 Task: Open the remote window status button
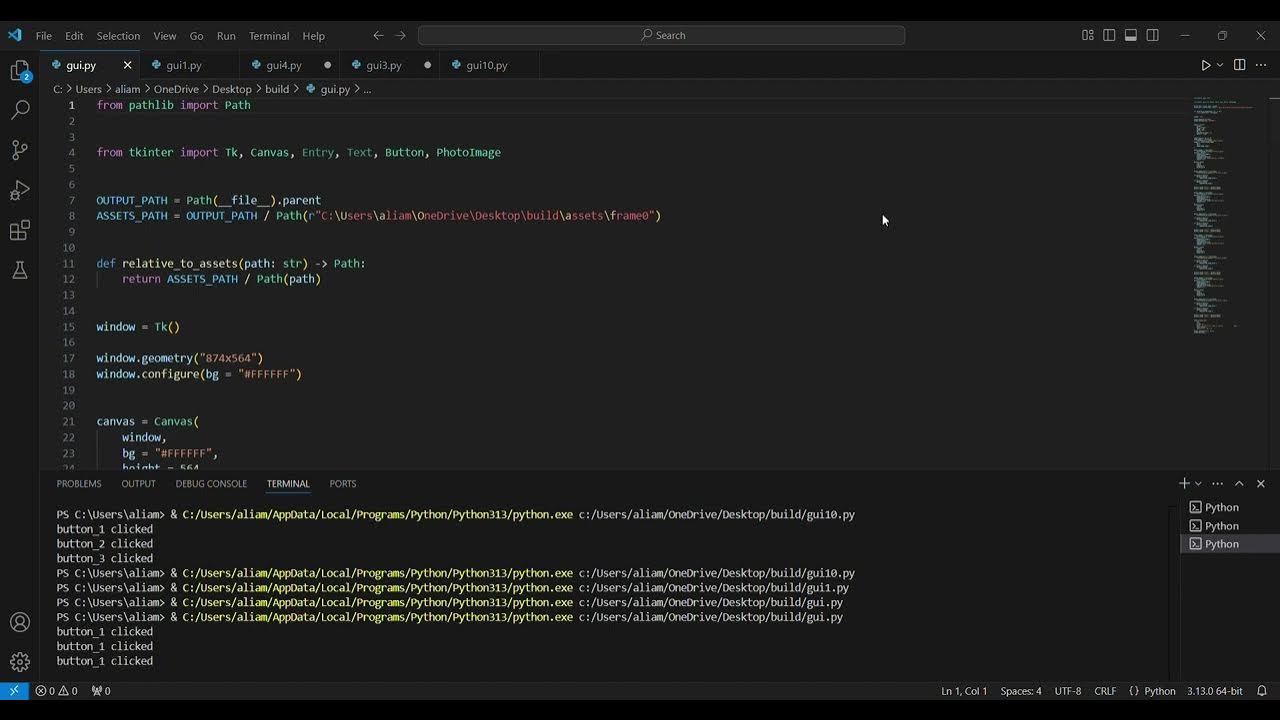14,691
